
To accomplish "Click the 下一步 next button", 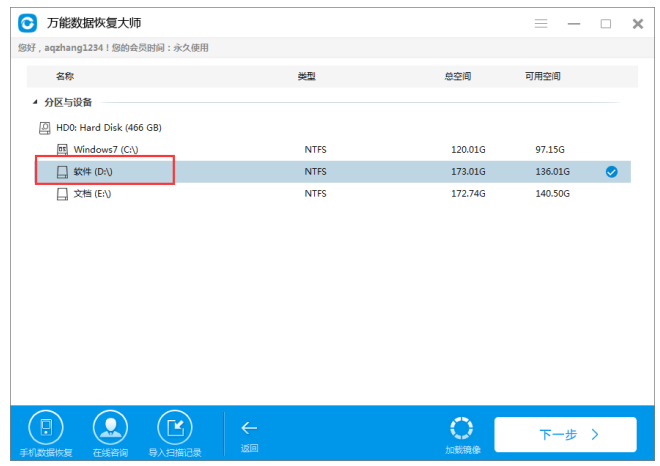I will [565, 434].
